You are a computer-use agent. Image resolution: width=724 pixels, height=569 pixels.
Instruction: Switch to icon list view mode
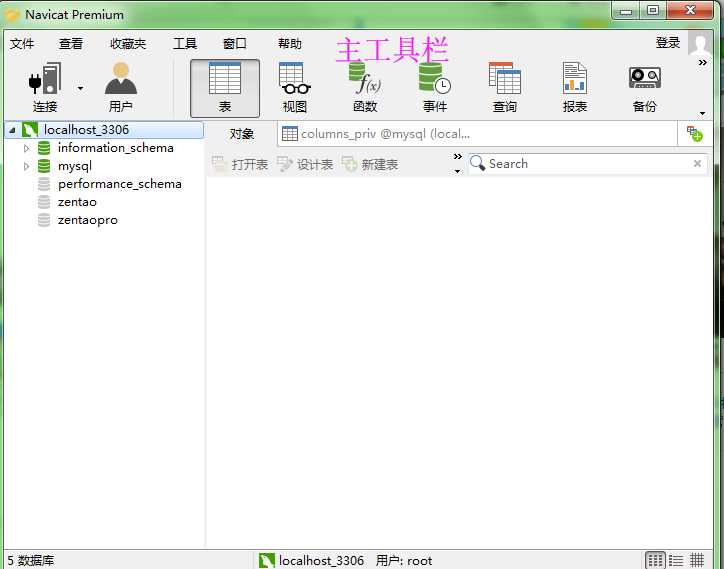[x=655, y=561]
